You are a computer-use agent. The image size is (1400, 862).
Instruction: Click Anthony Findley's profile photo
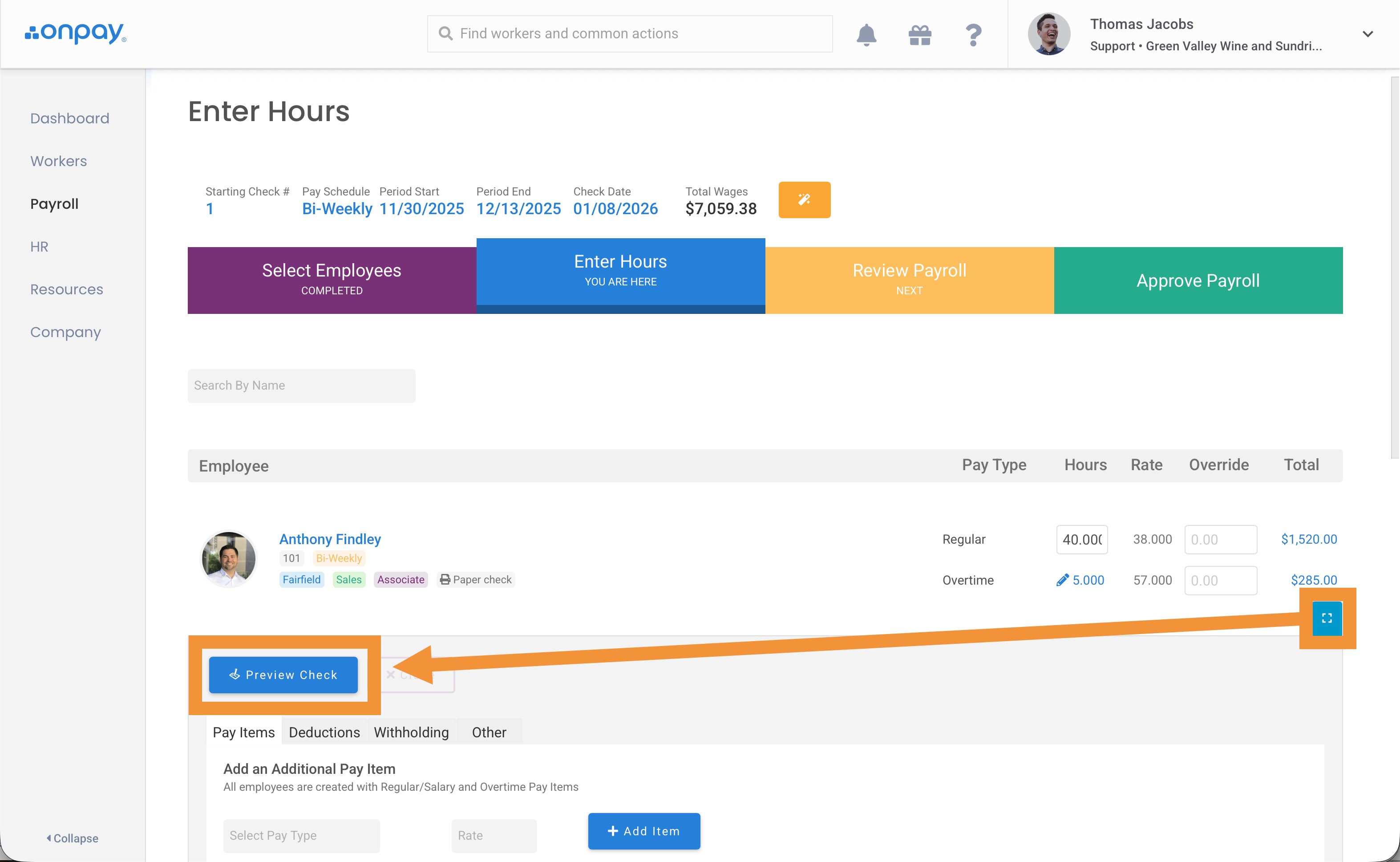[228, 559]
